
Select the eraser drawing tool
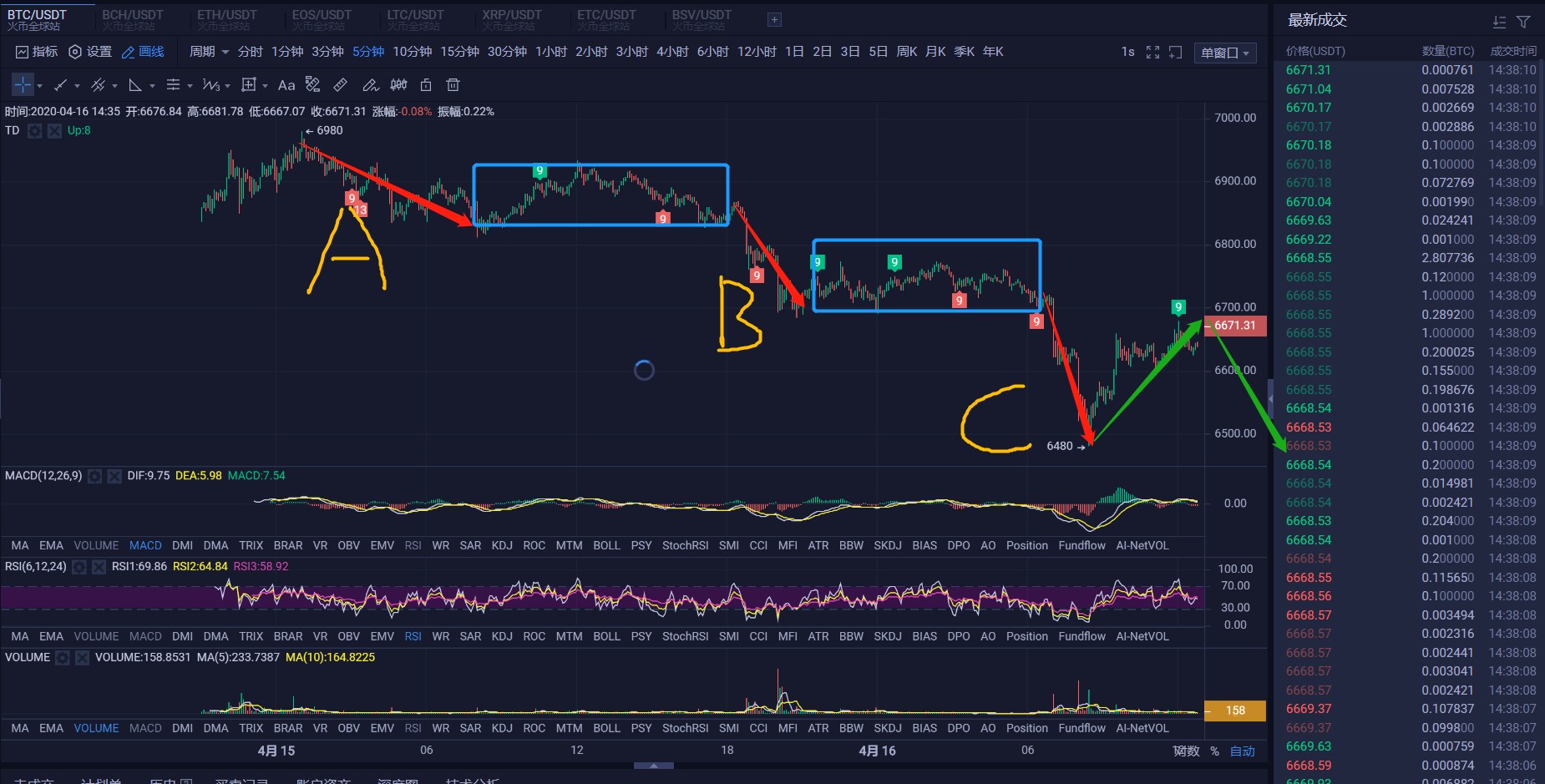coord(312,84)
